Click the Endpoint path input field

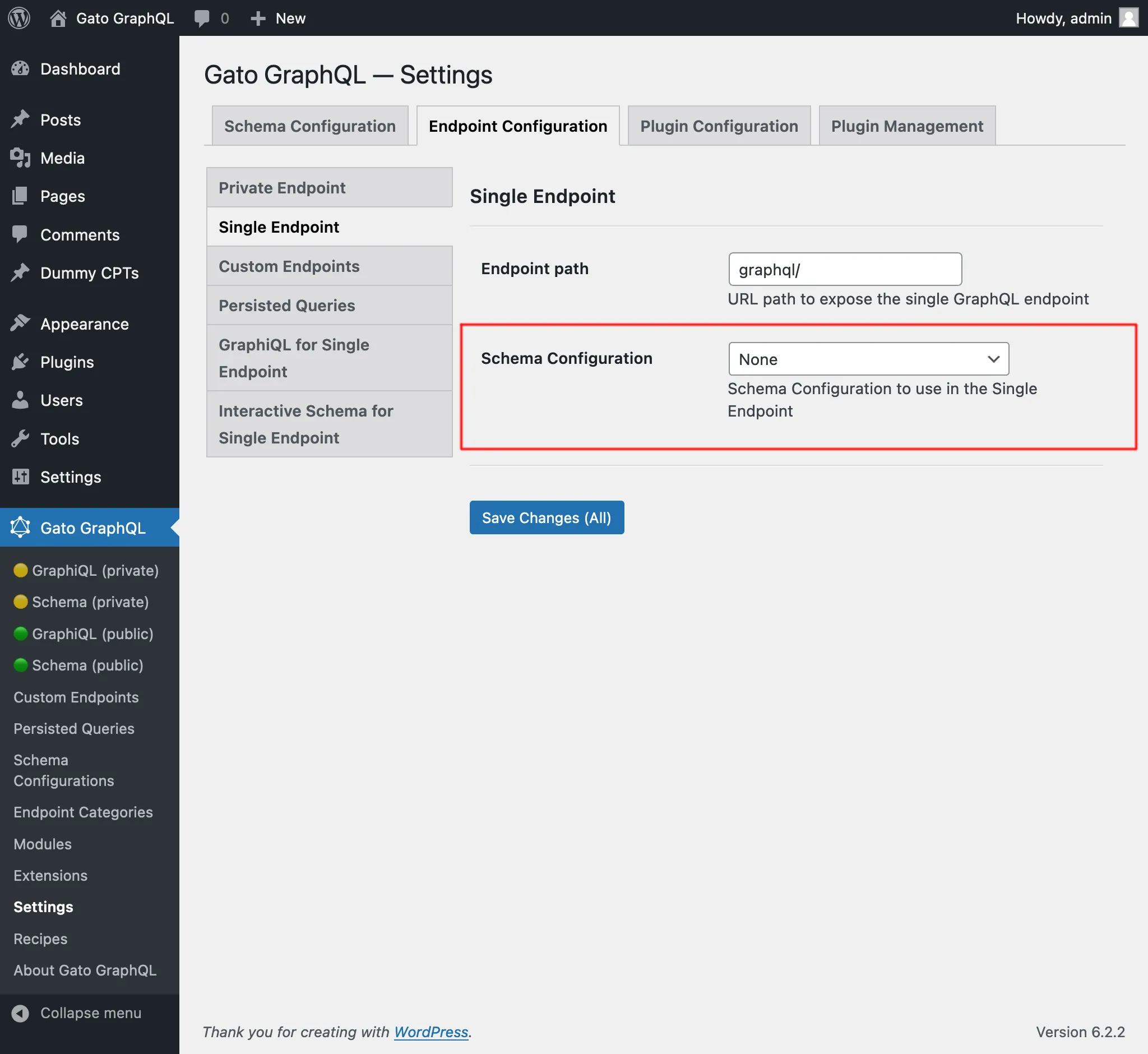[x=845, y=269]
